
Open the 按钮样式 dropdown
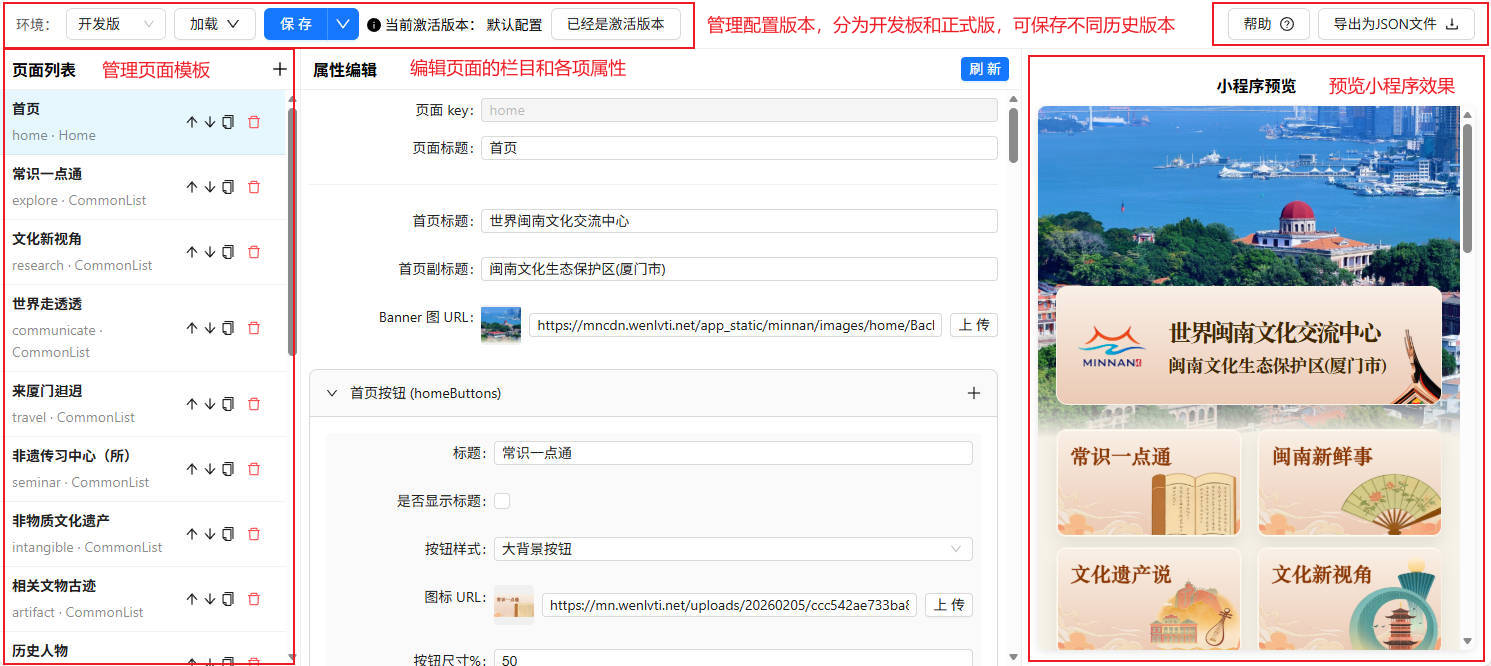(732, 549)
